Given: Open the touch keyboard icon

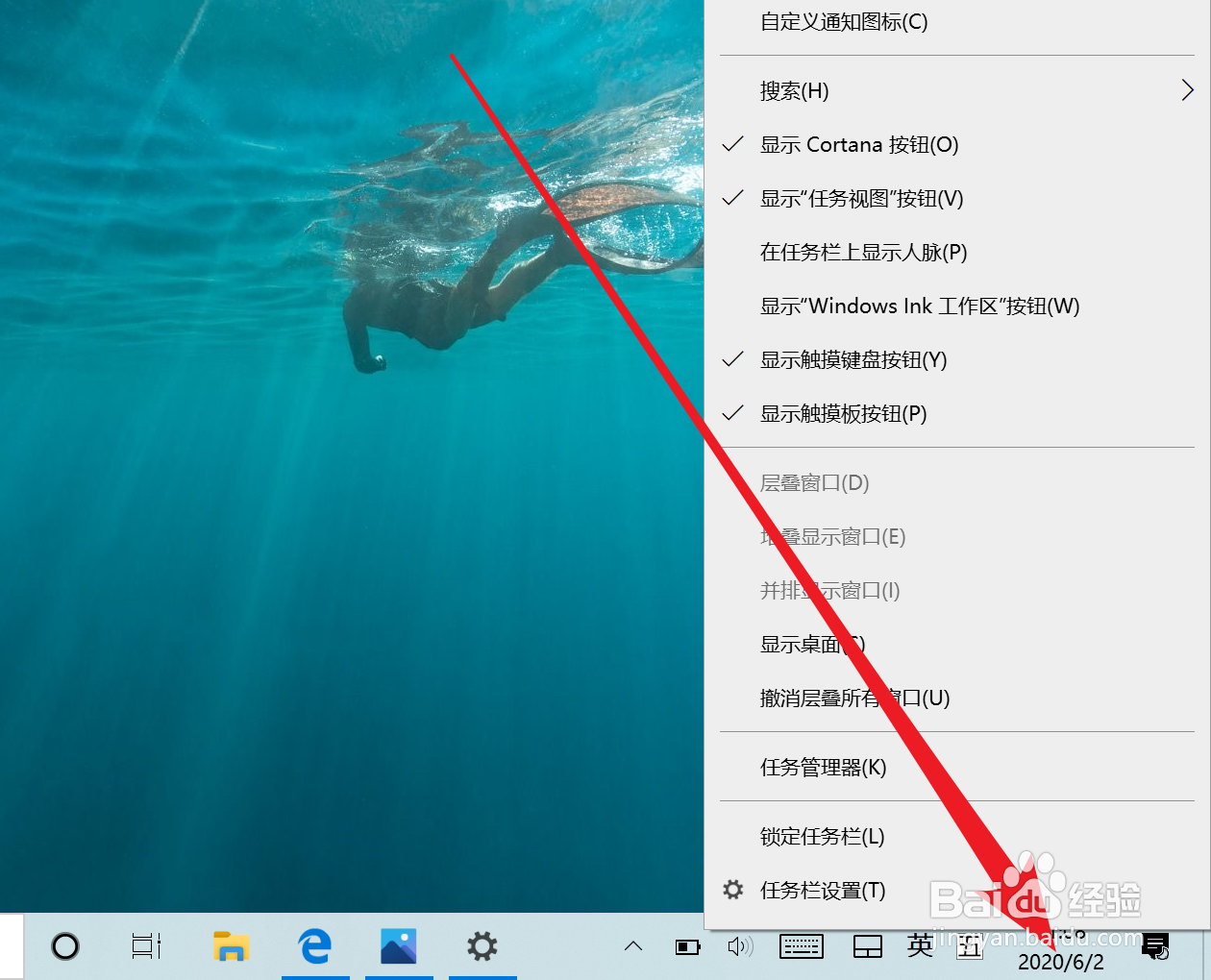Looking at the screenshot, I should pyautogui.click(x=802, y=946).
